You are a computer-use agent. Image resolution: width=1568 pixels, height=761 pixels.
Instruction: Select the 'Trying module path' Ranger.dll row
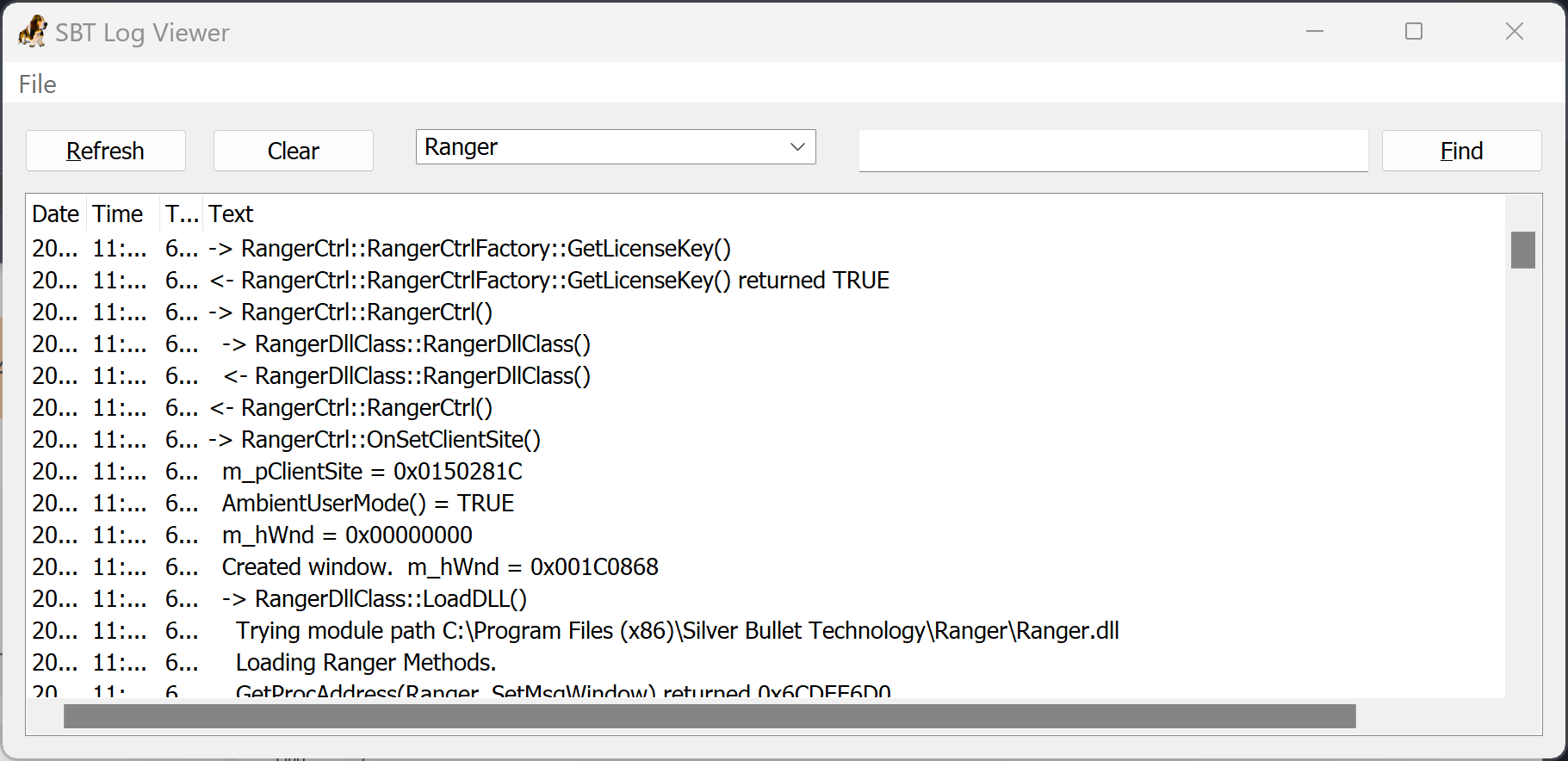click(766, 630)
